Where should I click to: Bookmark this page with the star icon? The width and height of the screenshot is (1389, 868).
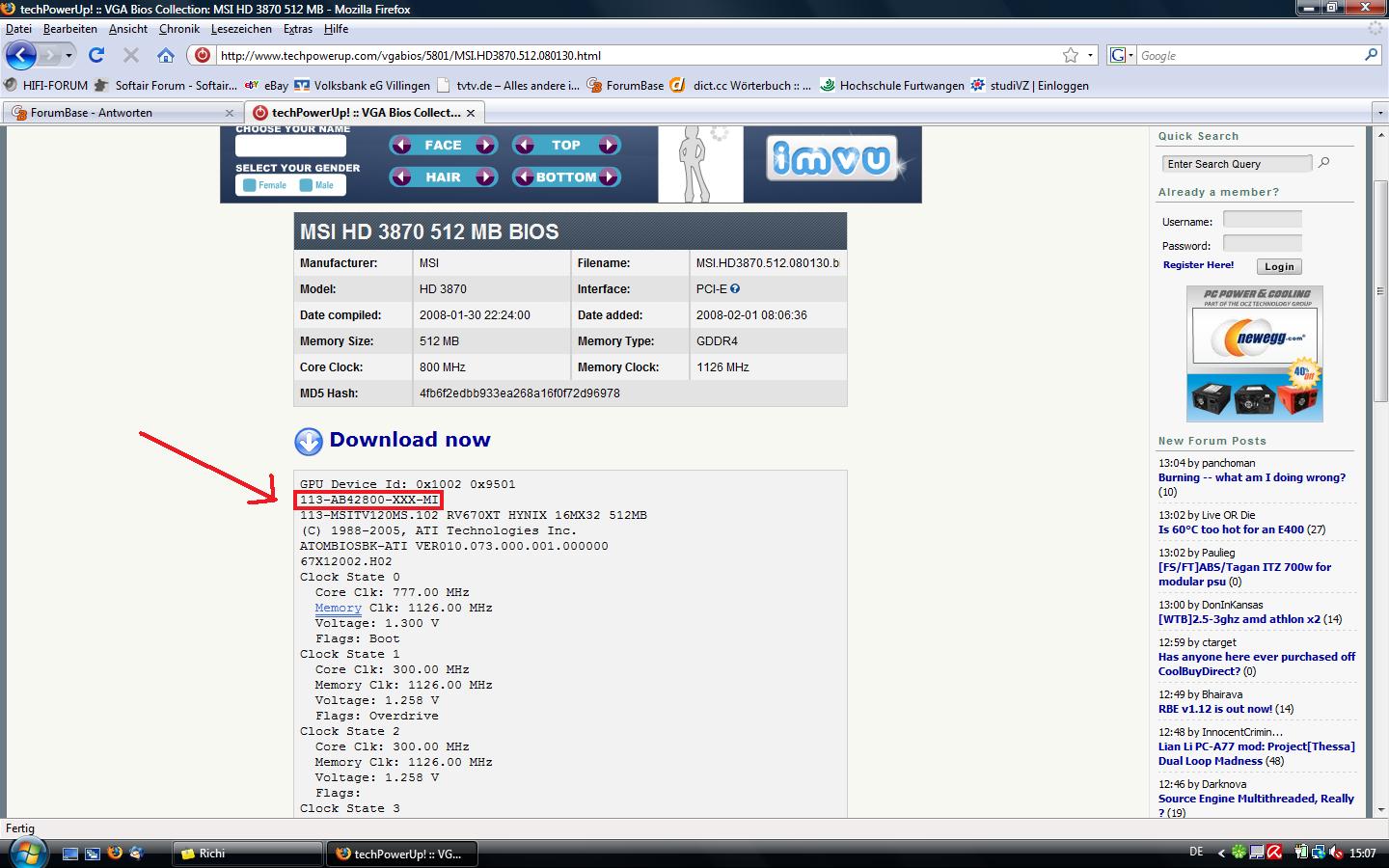point(1071,55)
